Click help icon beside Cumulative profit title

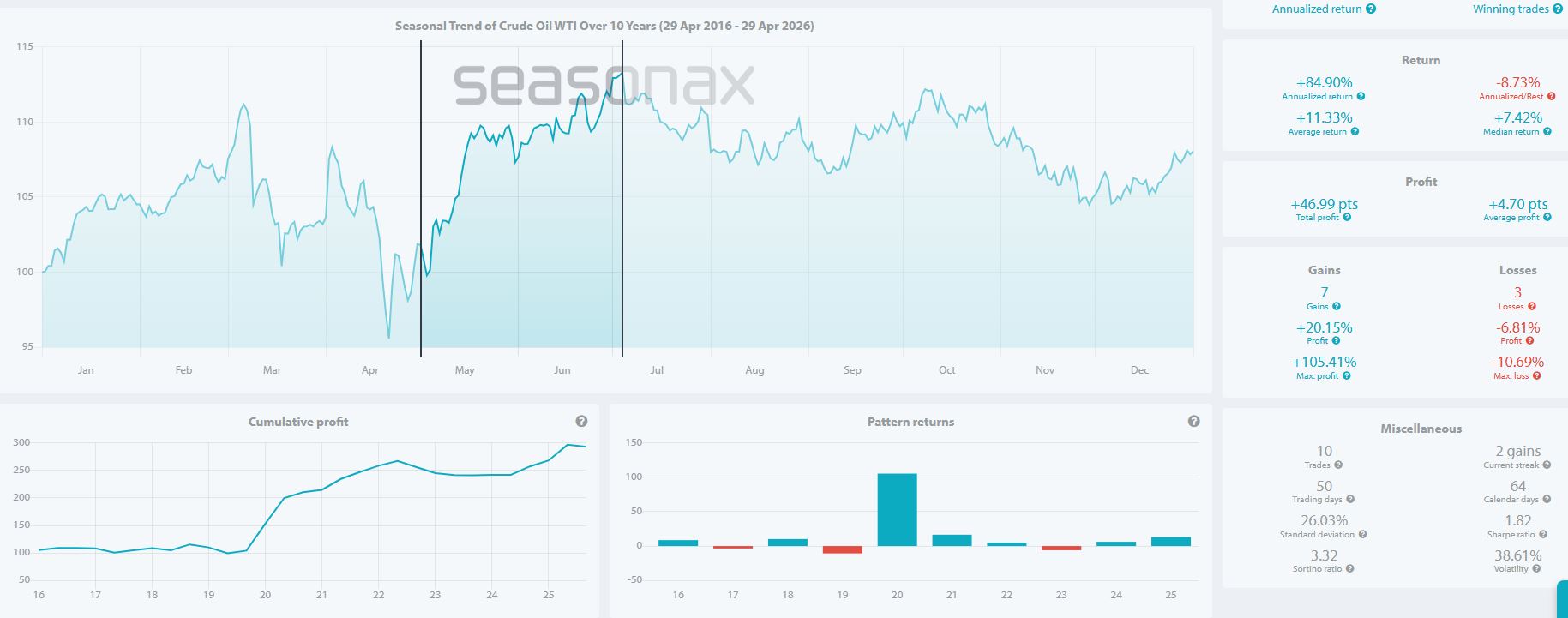tap(581, 422)
